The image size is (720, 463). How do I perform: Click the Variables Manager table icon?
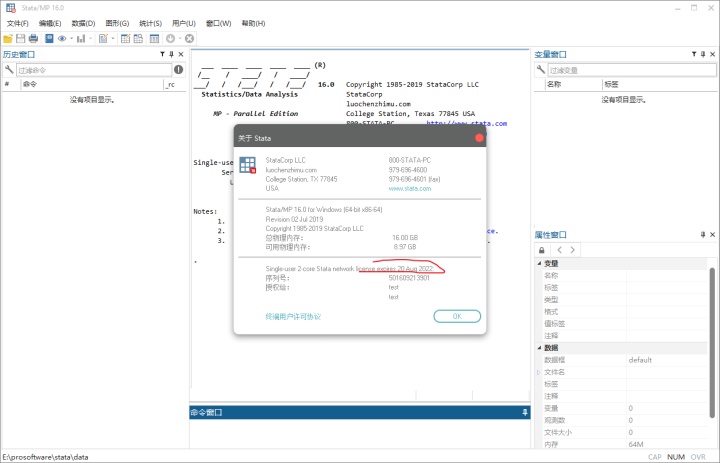[x=154, y=39]
